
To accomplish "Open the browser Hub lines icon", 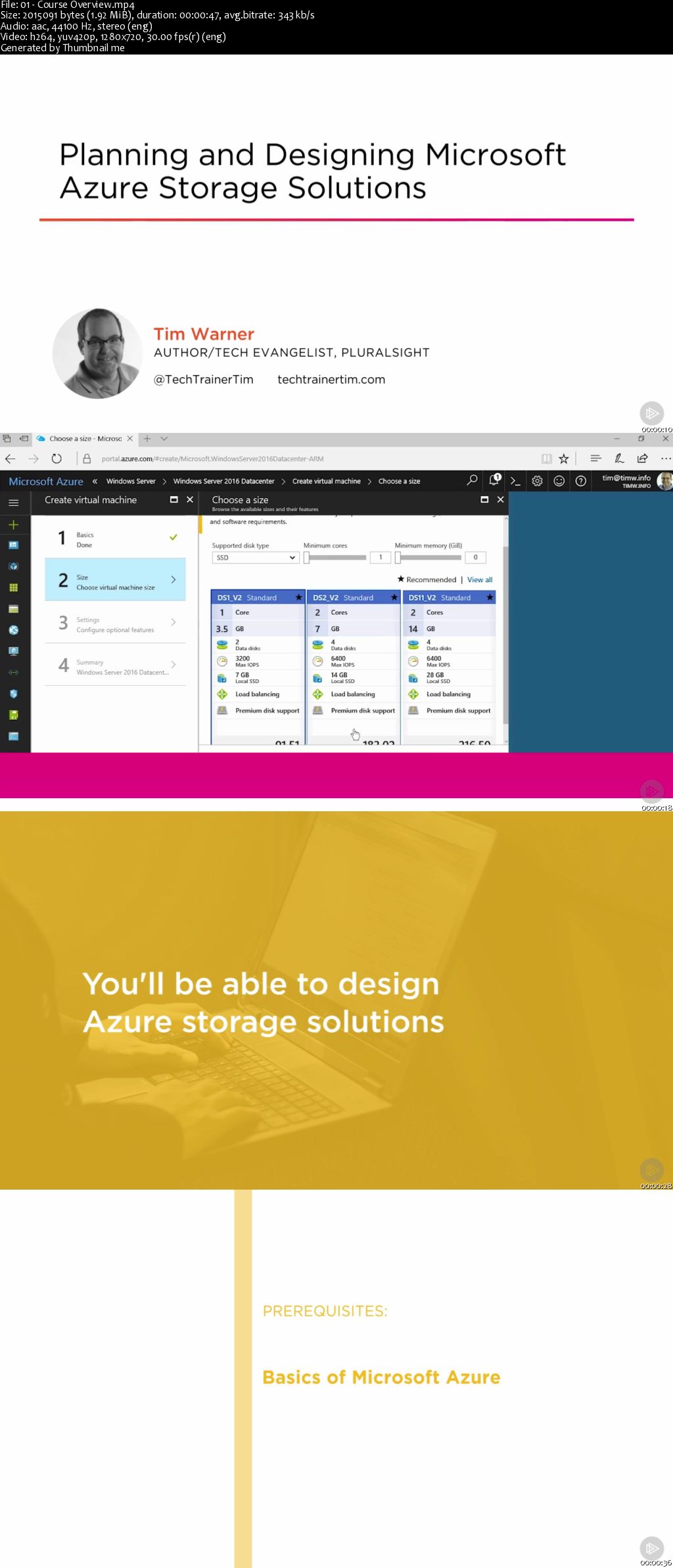I will 595,459.
